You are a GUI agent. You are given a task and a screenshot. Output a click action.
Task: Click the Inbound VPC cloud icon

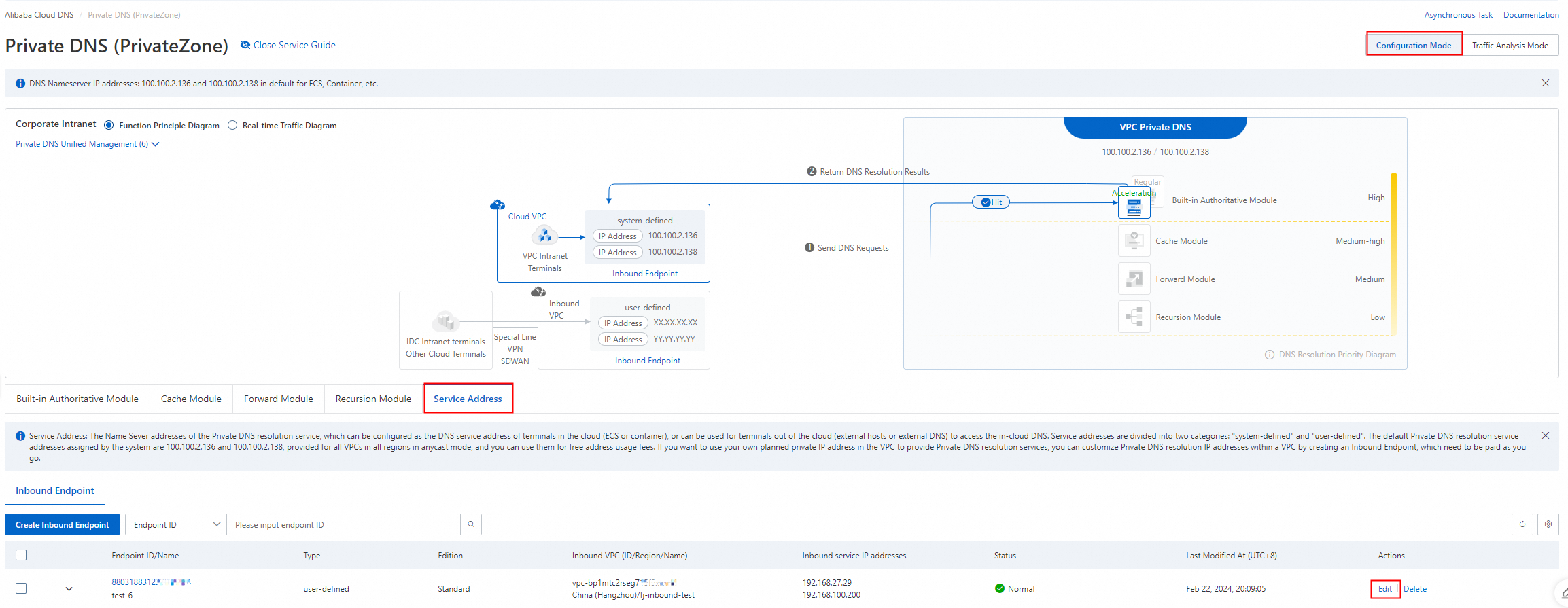pyautogui.click(x=538, y=291)
